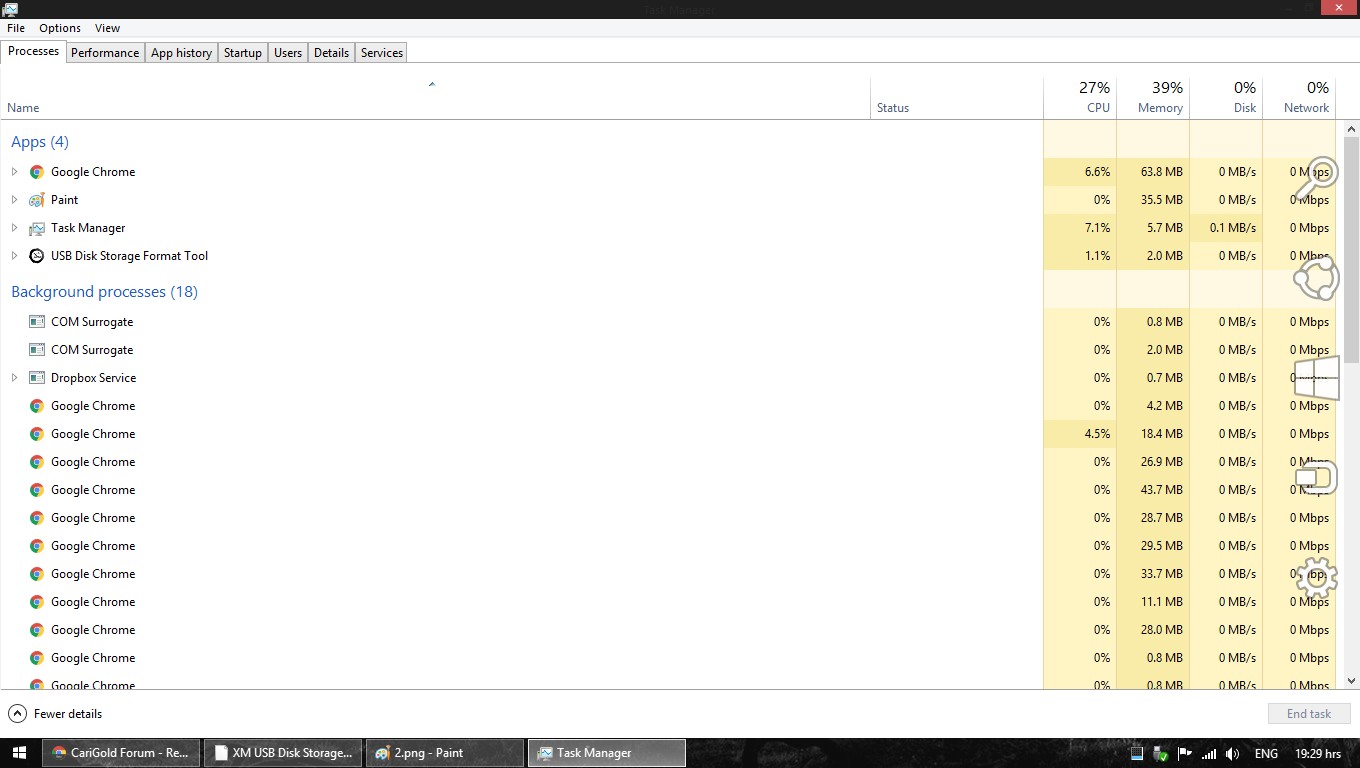This screenshot has height=768, width=1360.
Task: Switch to the App history tab
Action: pyautogui.click(x=181, y=53)
